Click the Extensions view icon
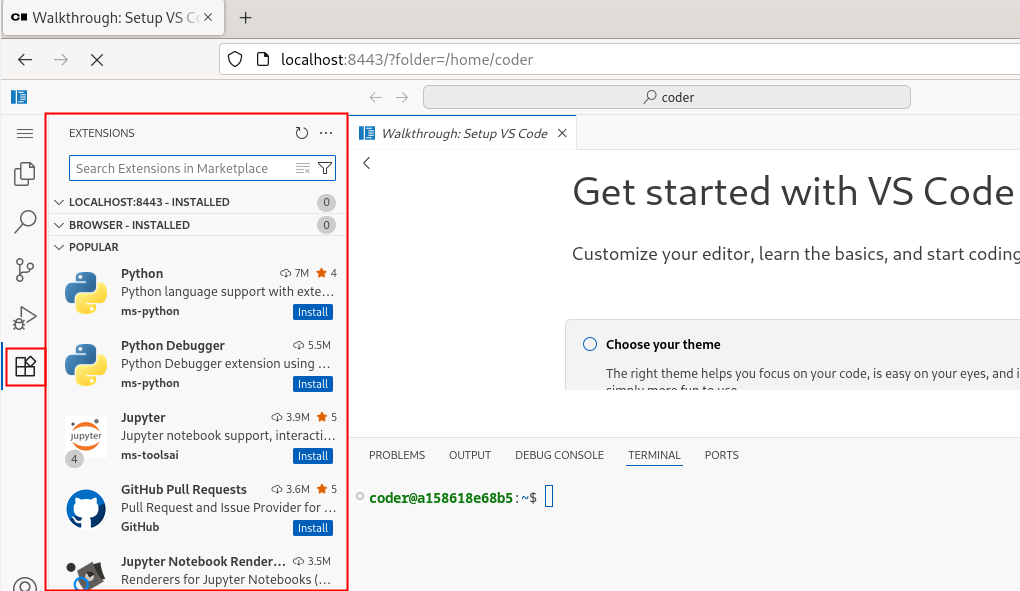1020x591 pixels. click(25, 367)
